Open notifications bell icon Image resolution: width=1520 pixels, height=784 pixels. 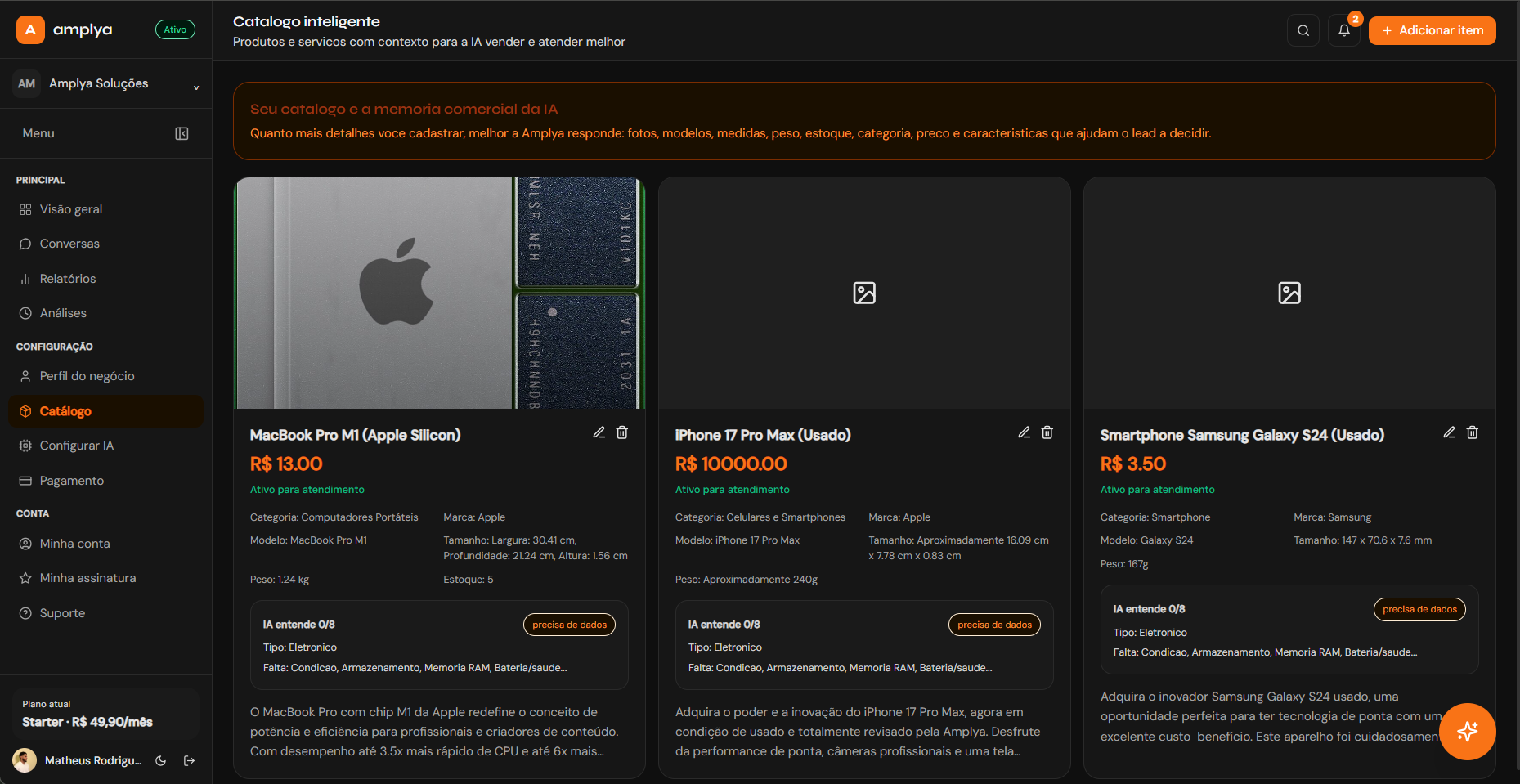[x=1344, y=30]
